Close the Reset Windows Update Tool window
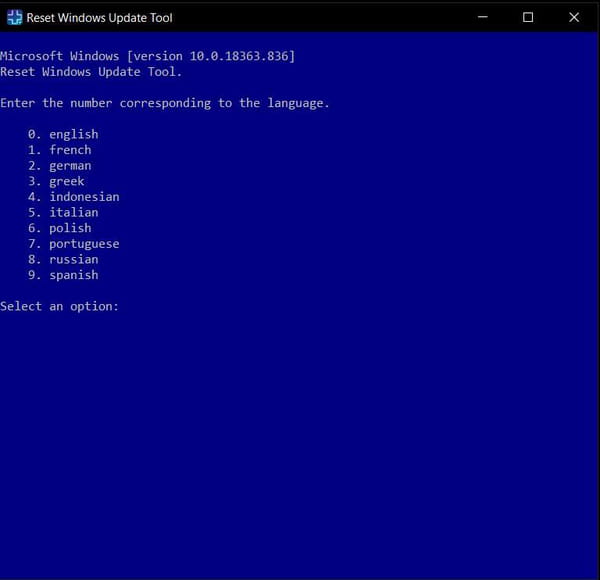600x580 pixels. coord(574,17)
